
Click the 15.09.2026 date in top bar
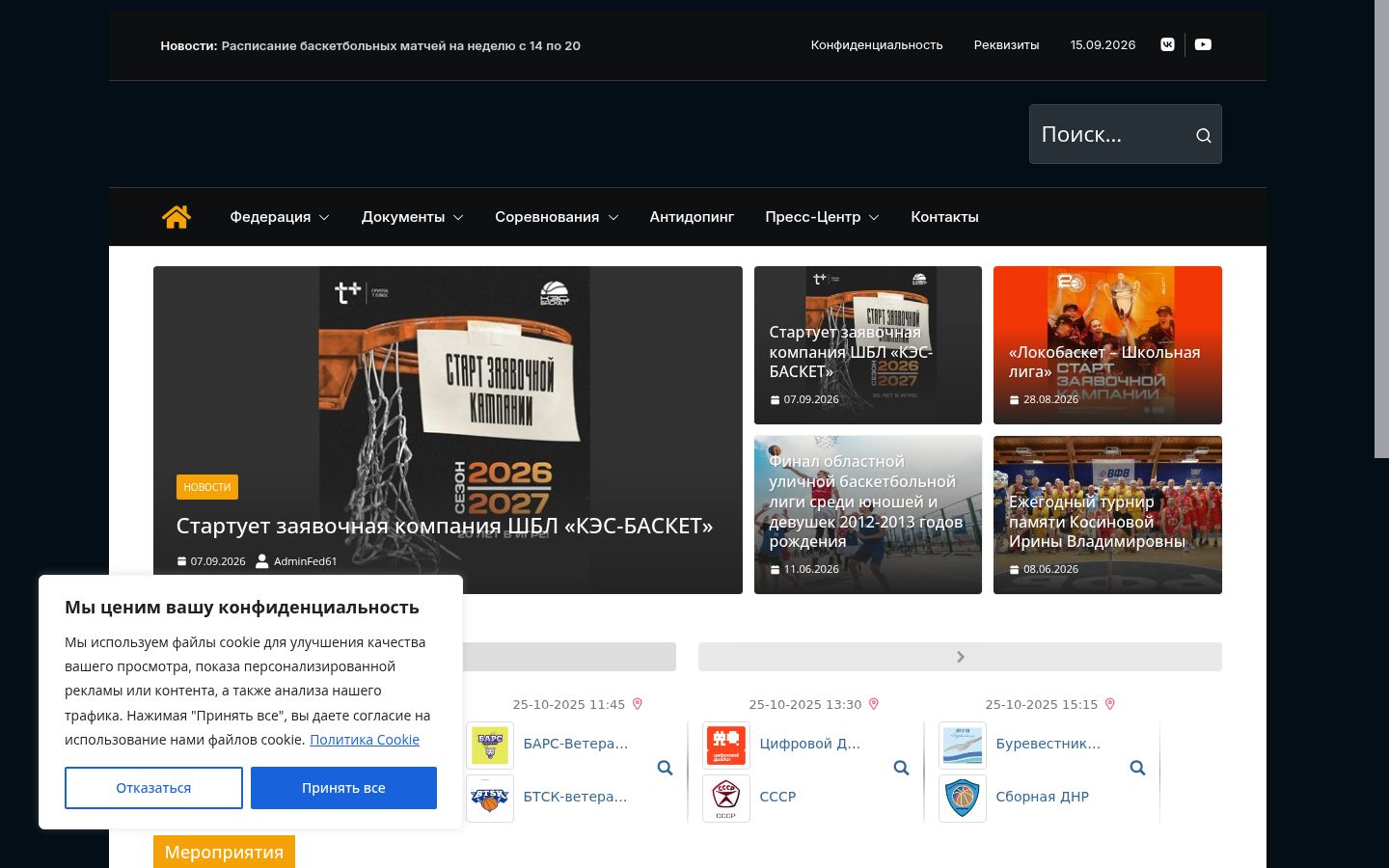click(x=1103, y=45)
